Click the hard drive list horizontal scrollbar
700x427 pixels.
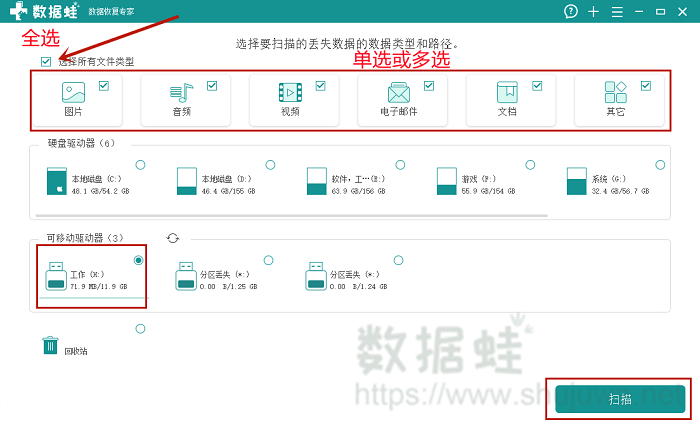pyautogui.click(x=292, y=215)
